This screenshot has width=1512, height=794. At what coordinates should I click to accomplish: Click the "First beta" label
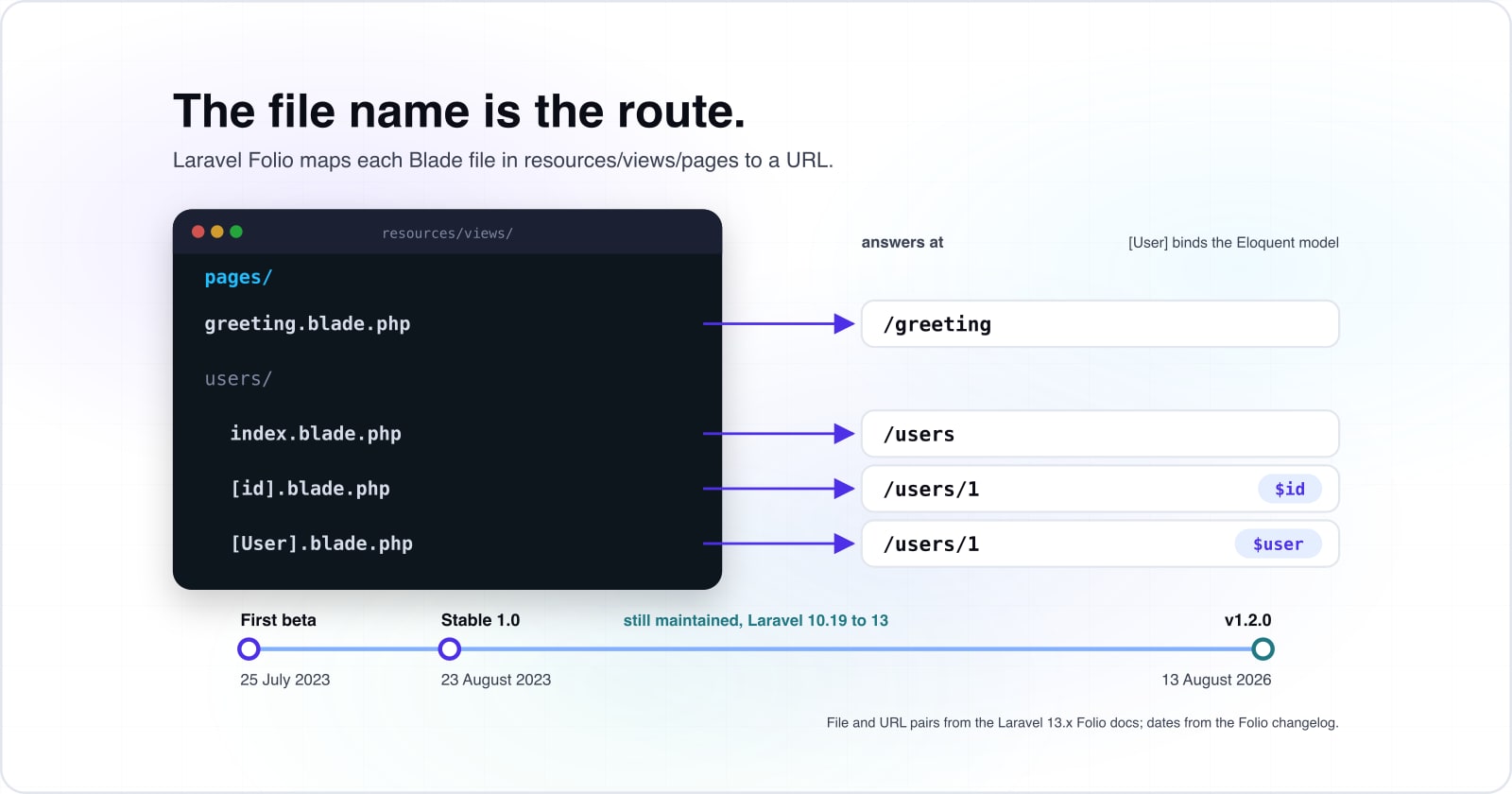click(278, 620)
